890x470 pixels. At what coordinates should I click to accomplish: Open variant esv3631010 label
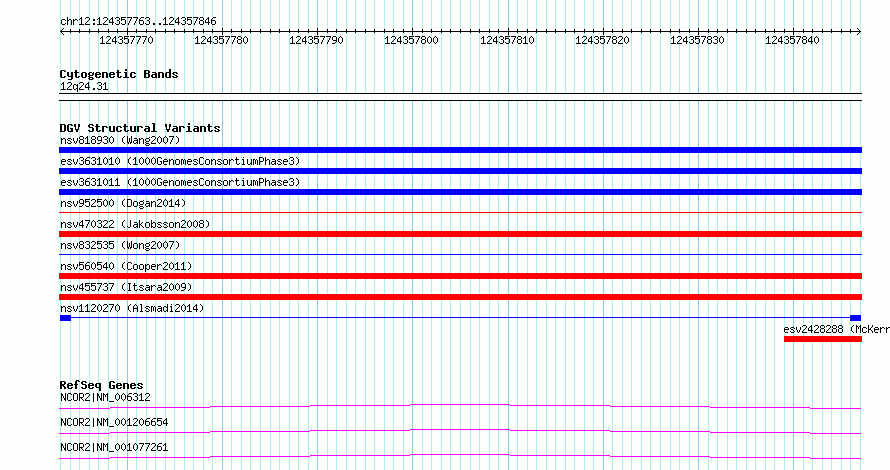click(180, 161)
